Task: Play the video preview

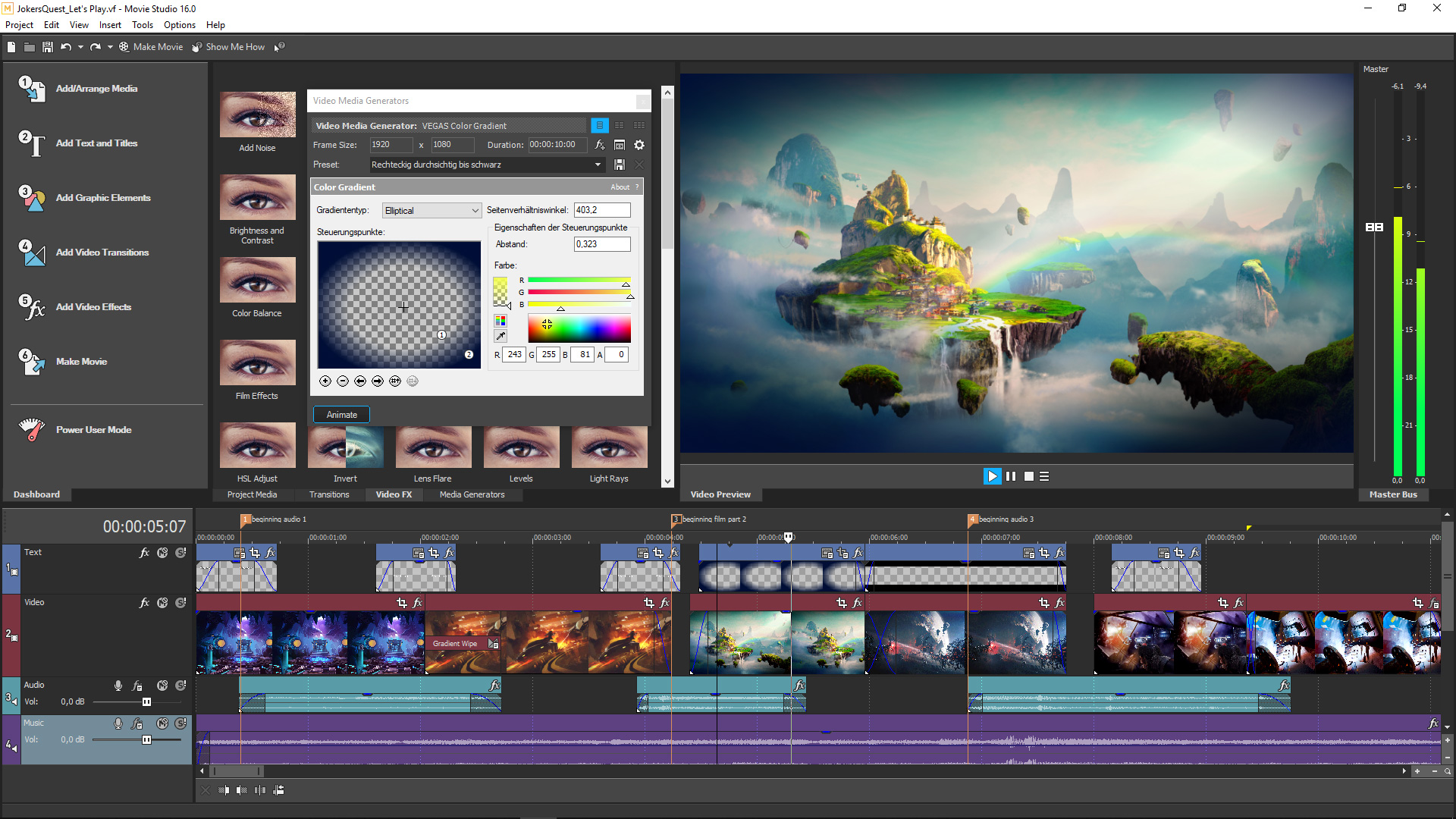Action: tap(993, 476)
